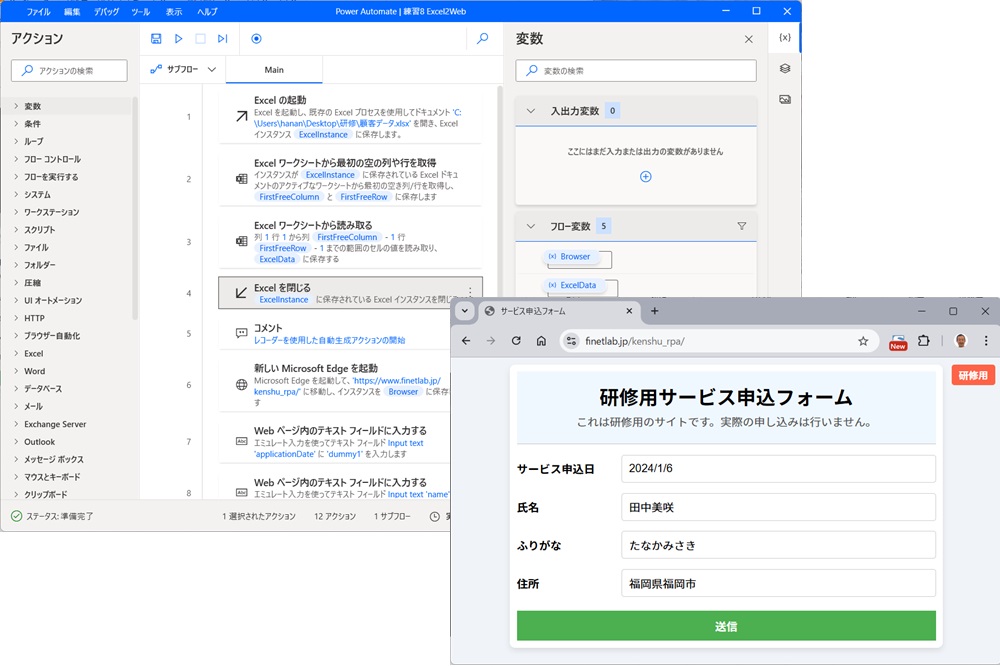Screen dimensions: 1000x667
Task: Expand the ループ action group
Action: point(16,142)
